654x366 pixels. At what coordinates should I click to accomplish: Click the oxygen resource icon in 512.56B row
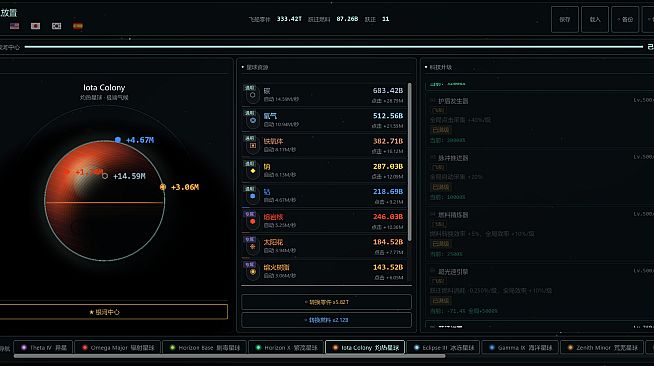[x=252, y=120]
